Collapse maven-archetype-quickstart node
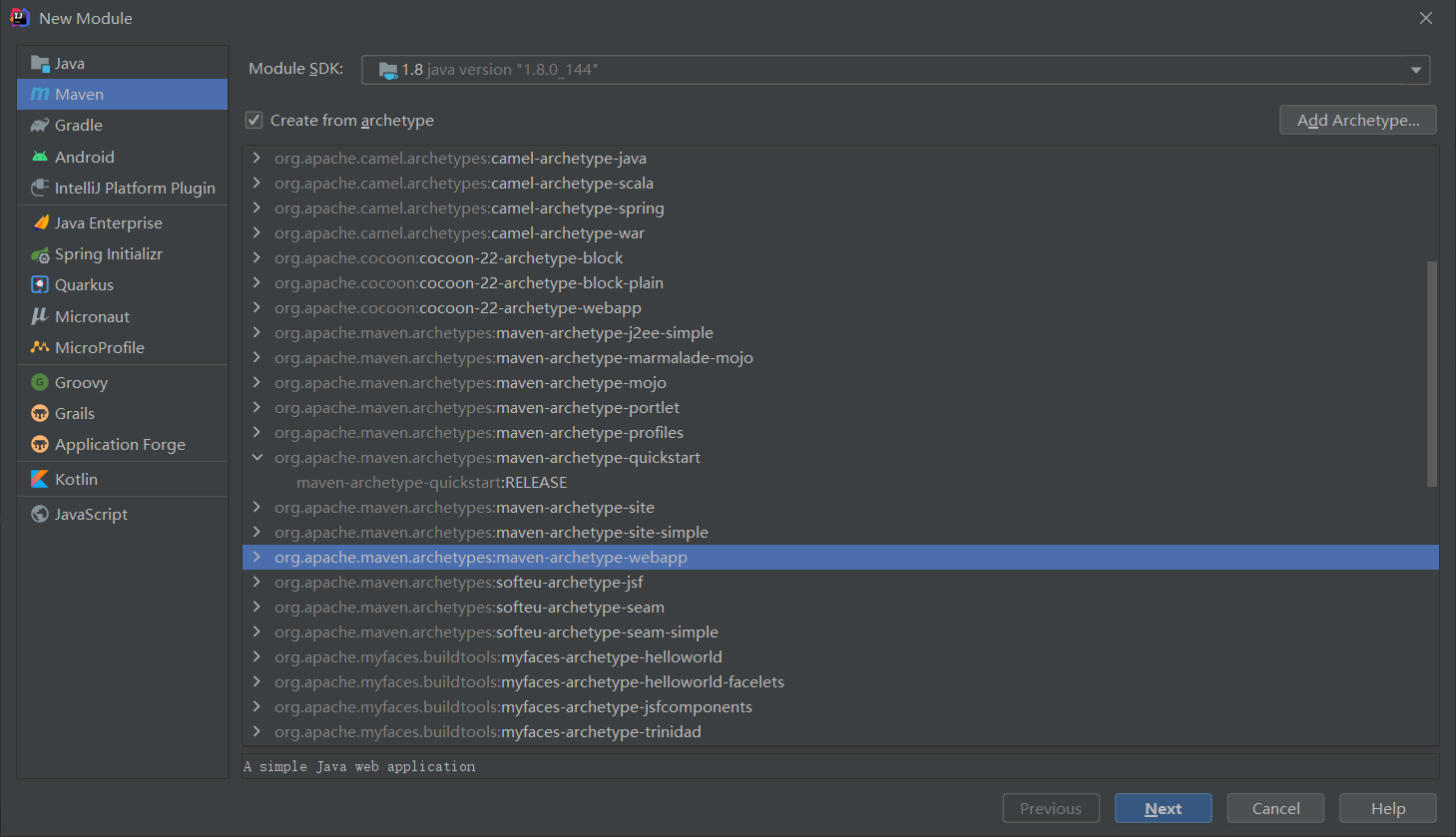This screenshot has height=837, width=1456. 257,457
